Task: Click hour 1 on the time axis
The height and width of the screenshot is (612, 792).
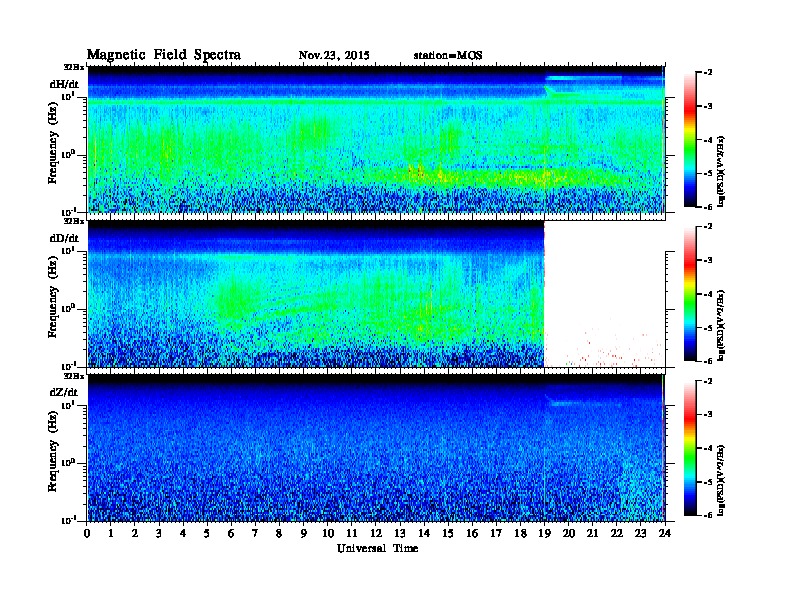Action: point(111,534)
